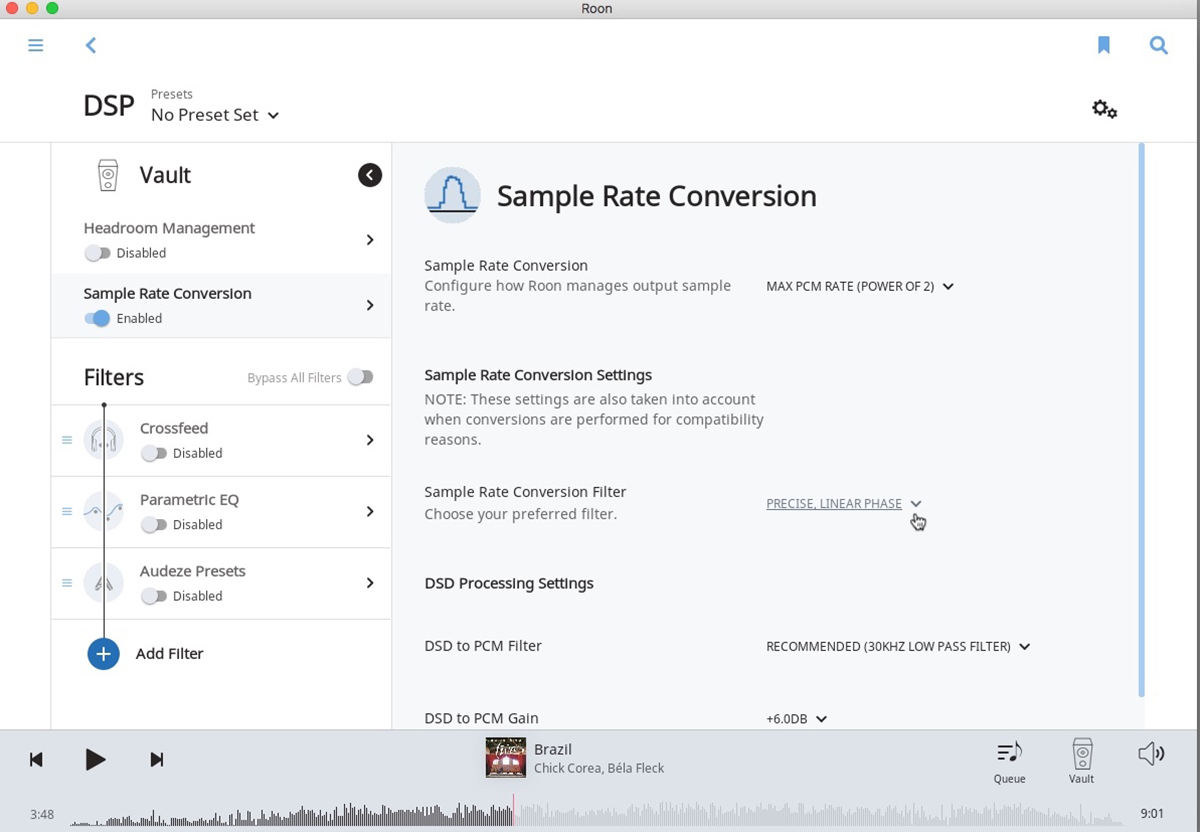The height and width of the screenshot is (832, 1200).
Task: Click the Vault speaker icon in sidebar
Action: pyautogui.click(x=108, y=175)
